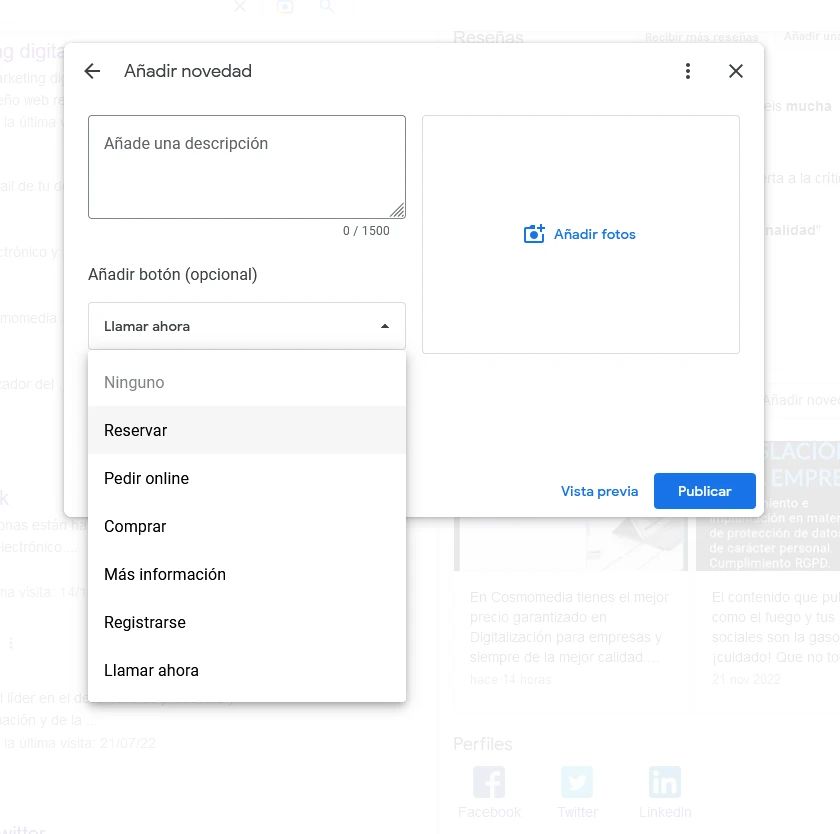Viewport: 840px width, 834px height.
Task: Click the Twitter profile icon
Action: coord(577,782)
